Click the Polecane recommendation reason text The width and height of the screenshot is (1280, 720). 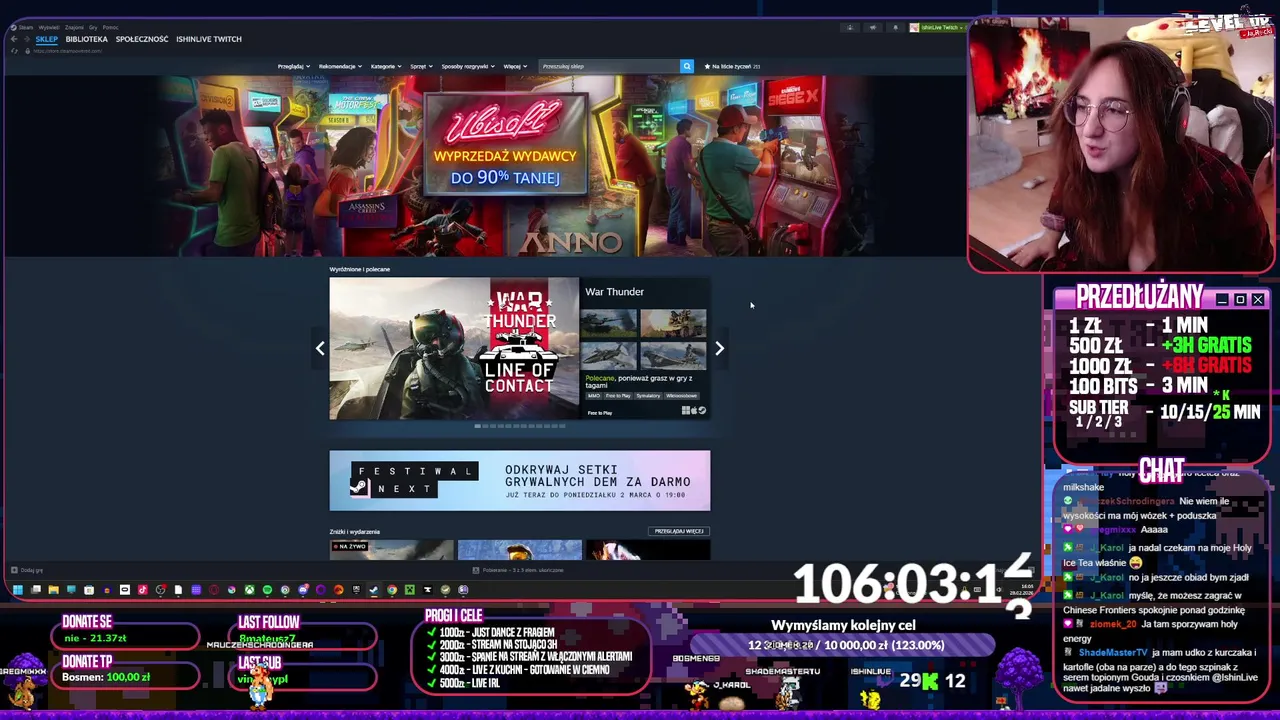[639, 381]
